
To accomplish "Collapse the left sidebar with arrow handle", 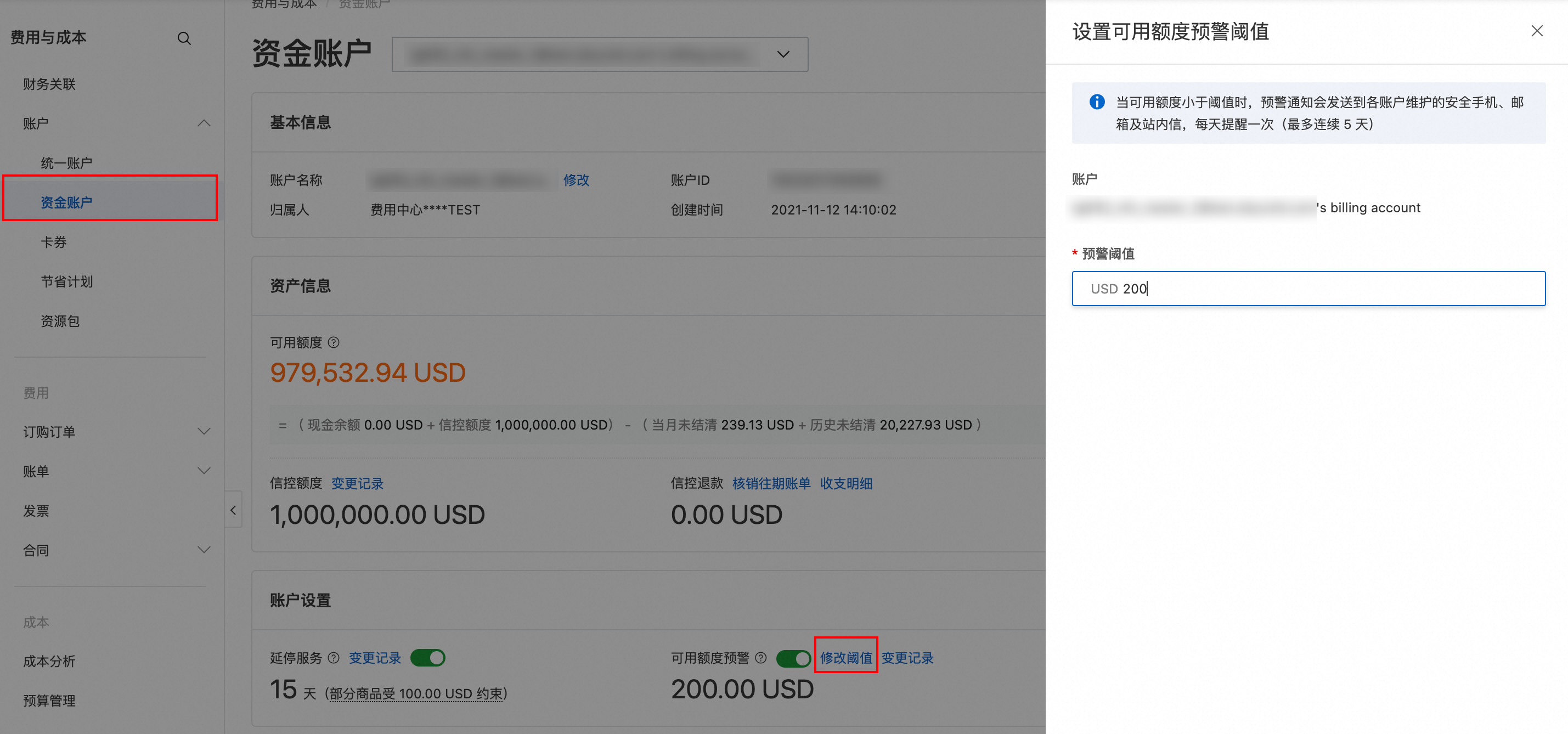I will click(x=233, y=510).
